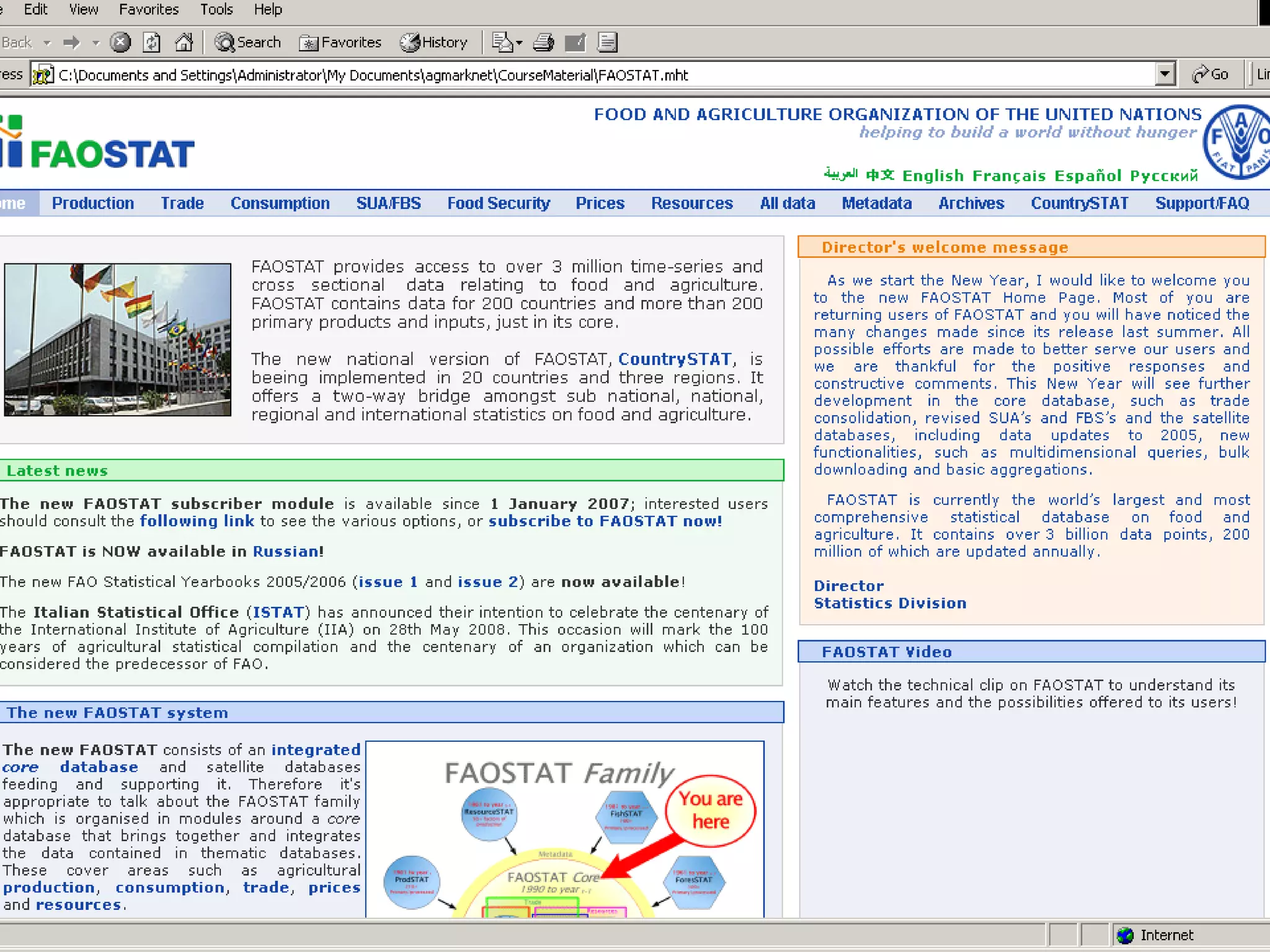This screenshot has height=952, width=1270.
Task: Click the 'subscribe to FAOSTAT now!' link
Action: 605,521
